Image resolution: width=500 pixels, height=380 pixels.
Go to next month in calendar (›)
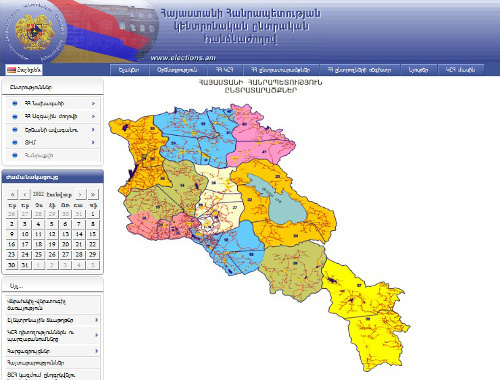coord(80,194)
